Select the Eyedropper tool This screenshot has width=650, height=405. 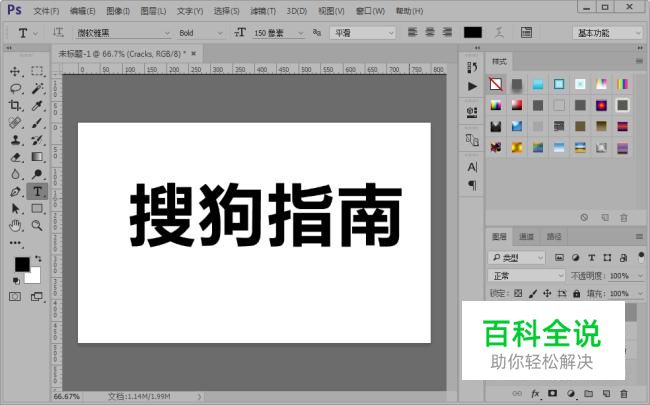(x=37, y=105)
